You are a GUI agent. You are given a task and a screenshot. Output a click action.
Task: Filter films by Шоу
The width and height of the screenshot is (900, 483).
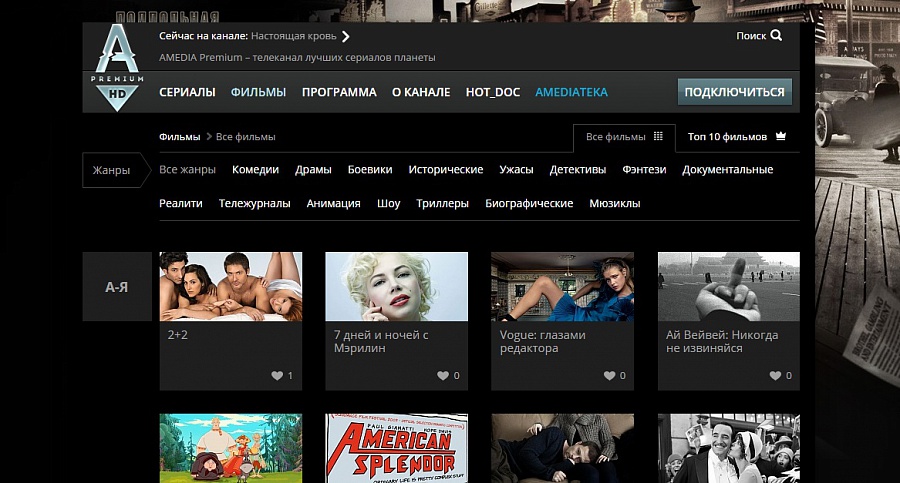click(x=389, y=203)
